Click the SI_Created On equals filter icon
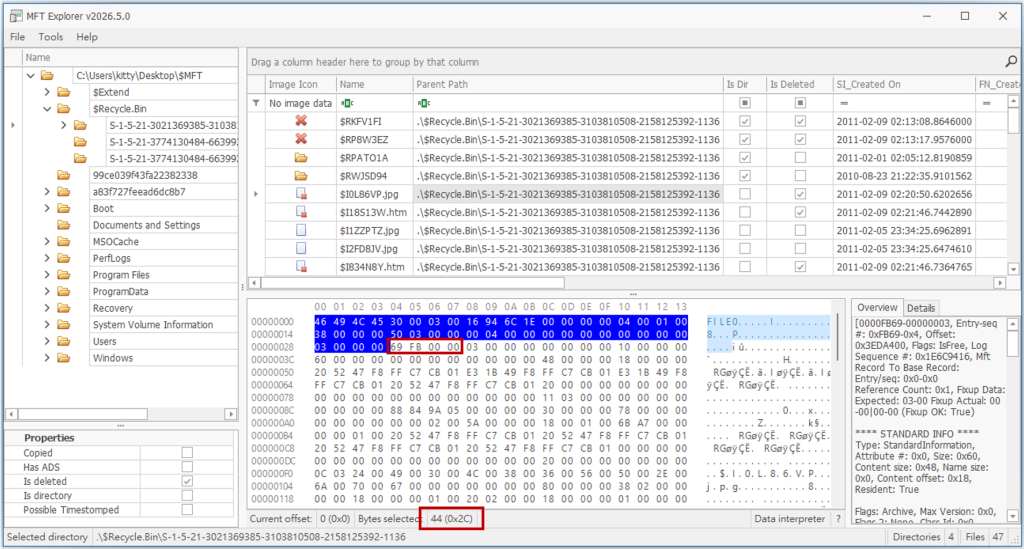The height and width of the screenshot is (549, 1024). pos(844,103)
